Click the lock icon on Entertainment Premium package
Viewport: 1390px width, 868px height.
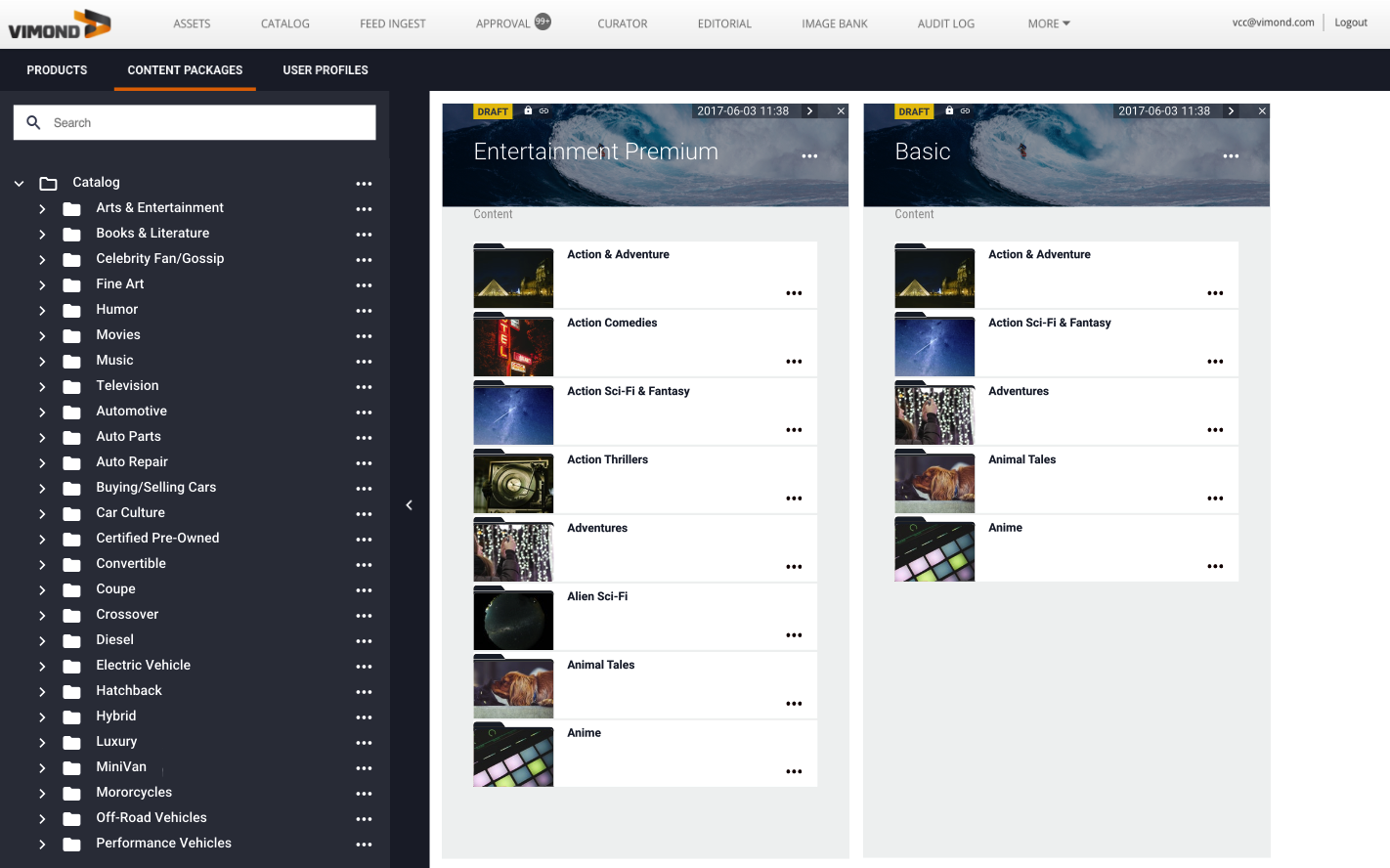coord(528,110)
